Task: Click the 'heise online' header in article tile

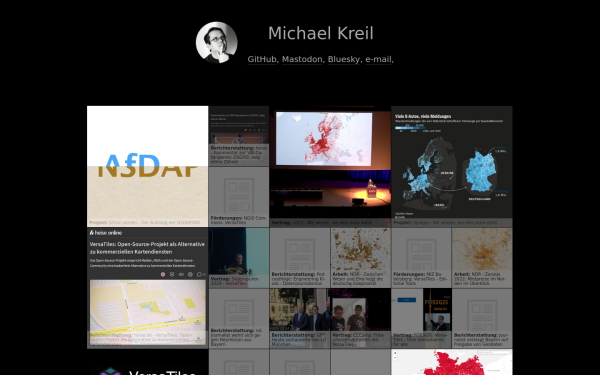Action: pos(106,233)
